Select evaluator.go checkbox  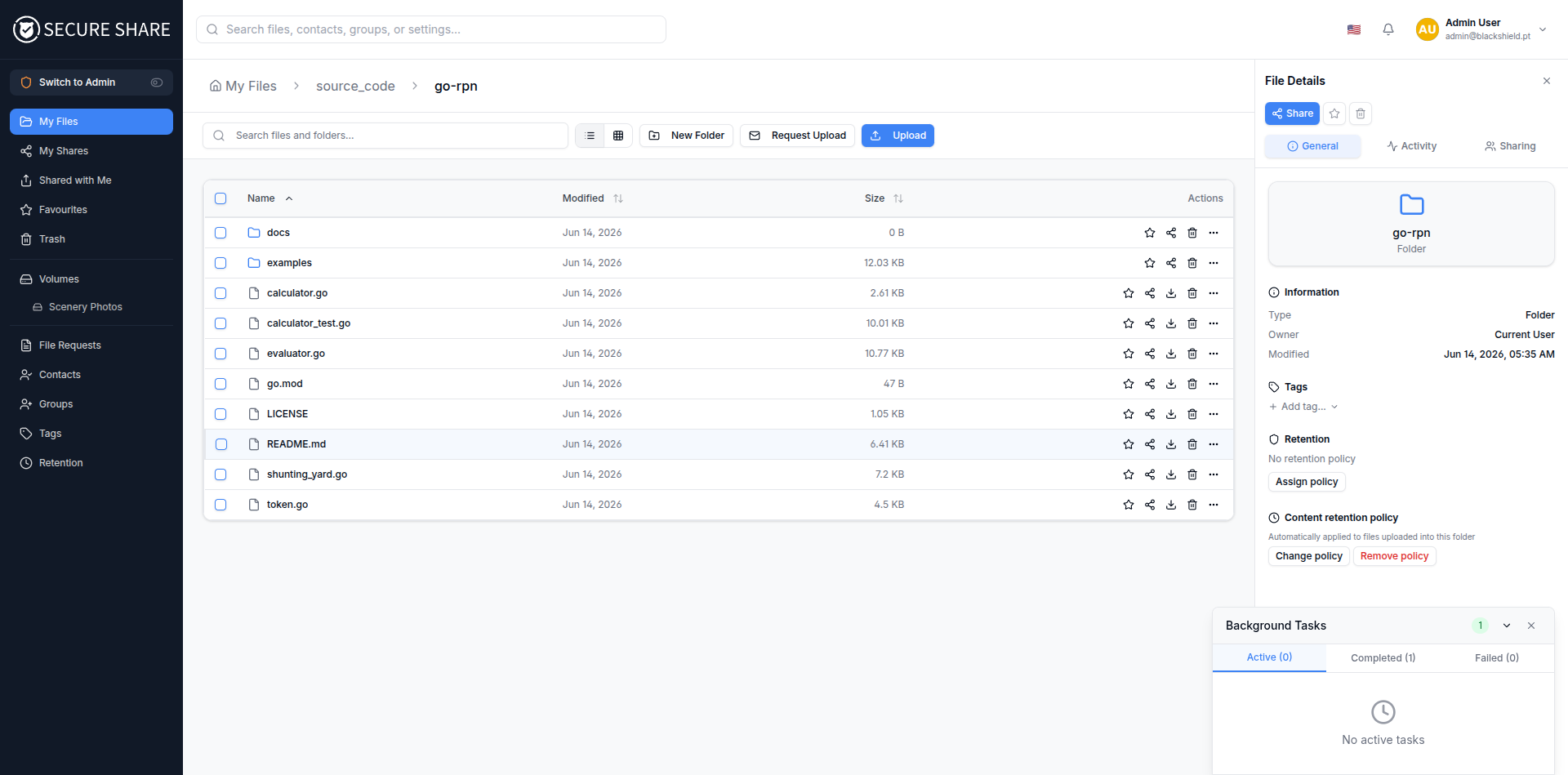tap(220, 354)
